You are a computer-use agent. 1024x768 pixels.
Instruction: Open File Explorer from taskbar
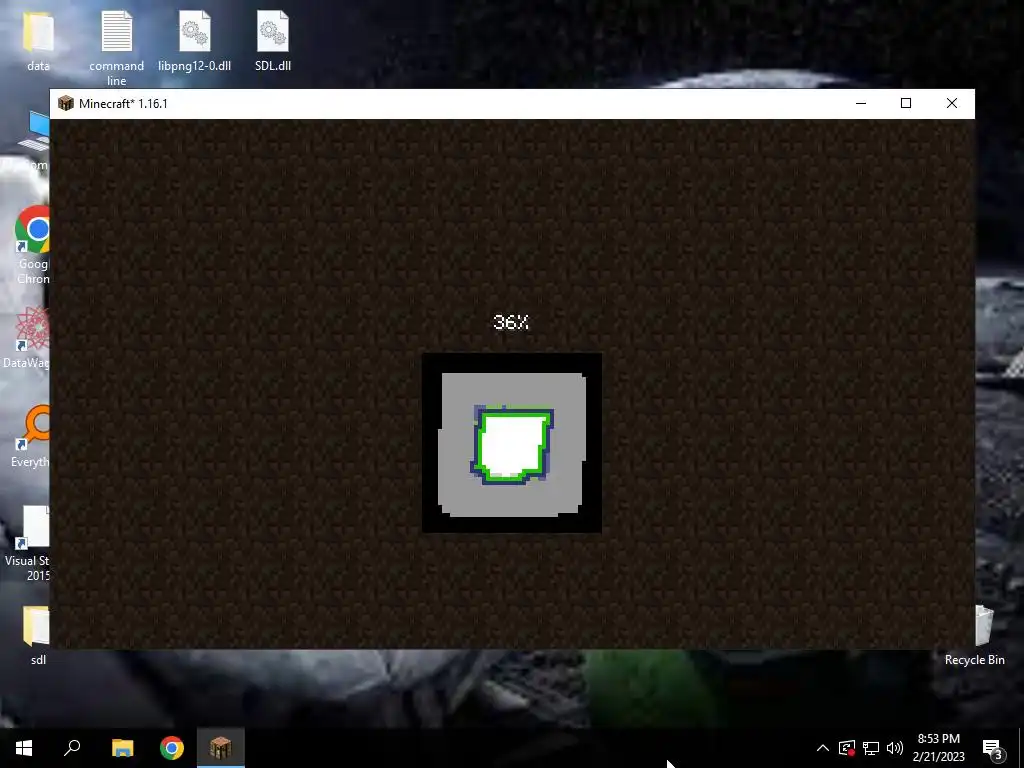122,748
